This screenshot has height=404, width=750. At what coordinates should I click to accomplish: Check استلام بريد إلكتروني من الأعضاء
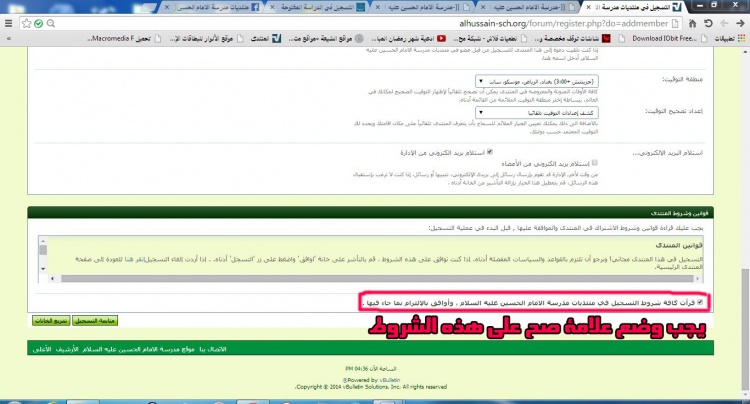(595, 163)
